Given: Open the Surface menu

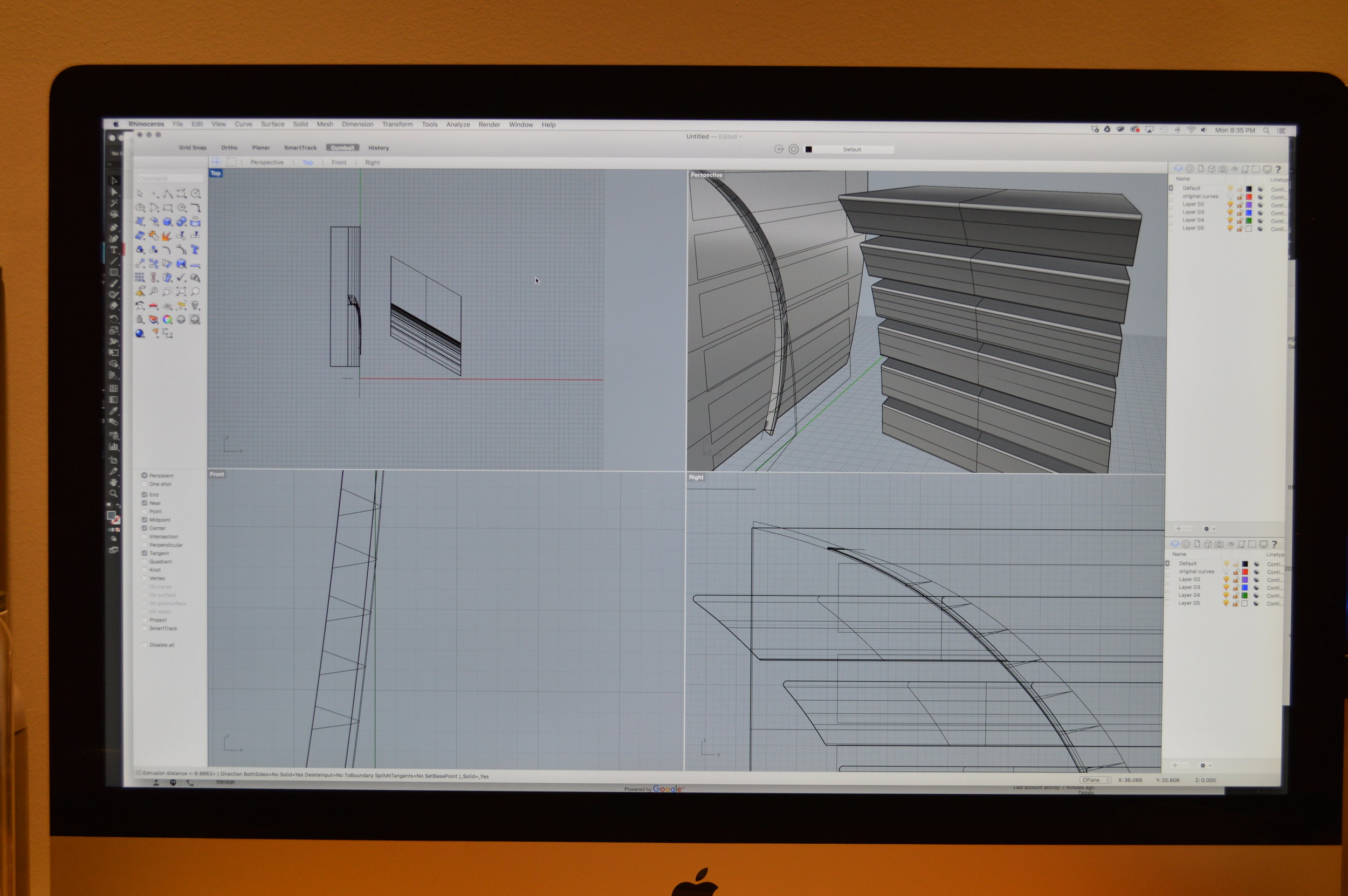Looking at the screenshot, I should click(273, 124).
